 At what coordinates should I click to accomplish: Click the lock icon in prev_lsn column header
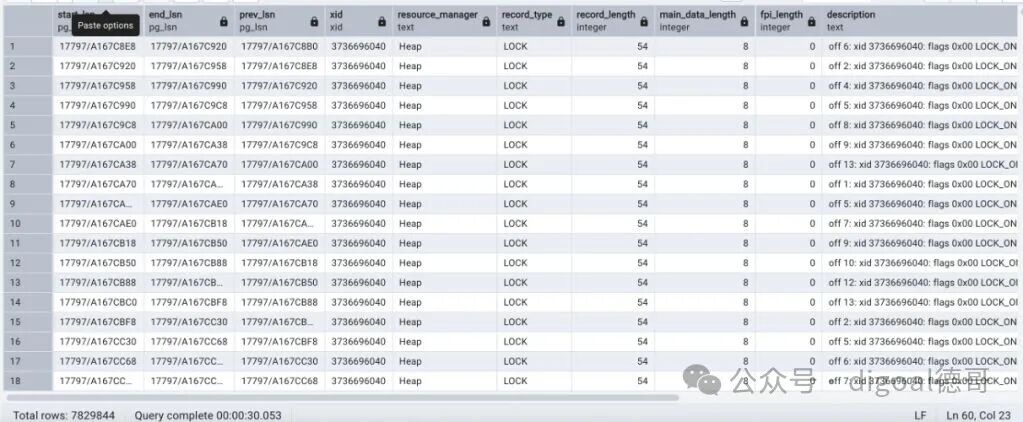pyautogui.click(x=314, y=22)
